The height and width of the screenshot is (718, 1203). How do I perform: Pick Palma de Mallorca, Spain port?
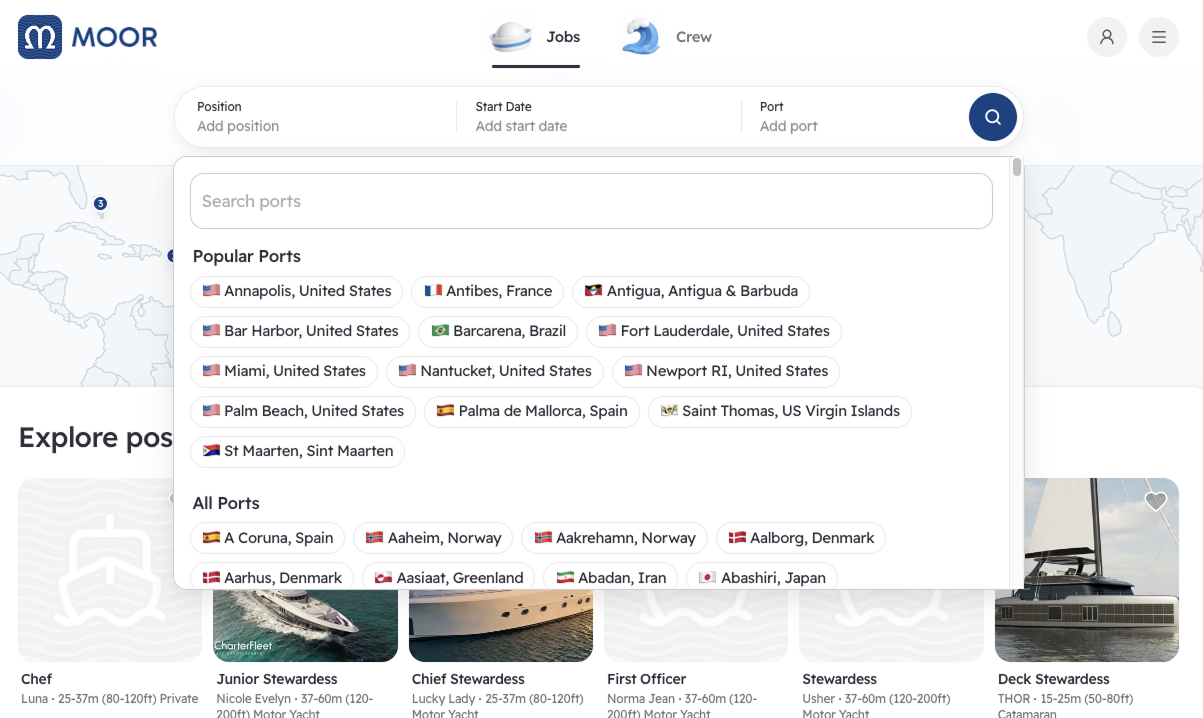click(x=531, y=411)
